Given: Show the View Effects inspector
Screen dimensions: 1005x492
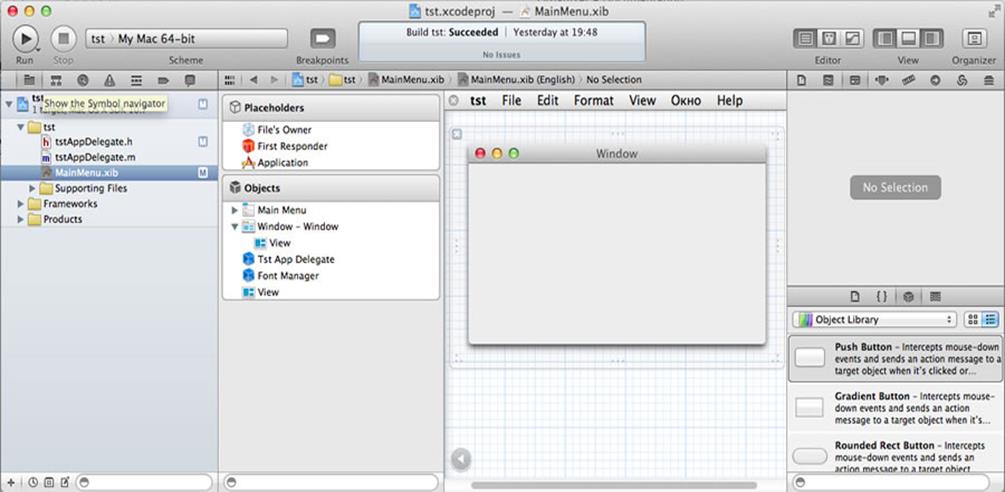Looking at the screenshot, I should (989, 80).
